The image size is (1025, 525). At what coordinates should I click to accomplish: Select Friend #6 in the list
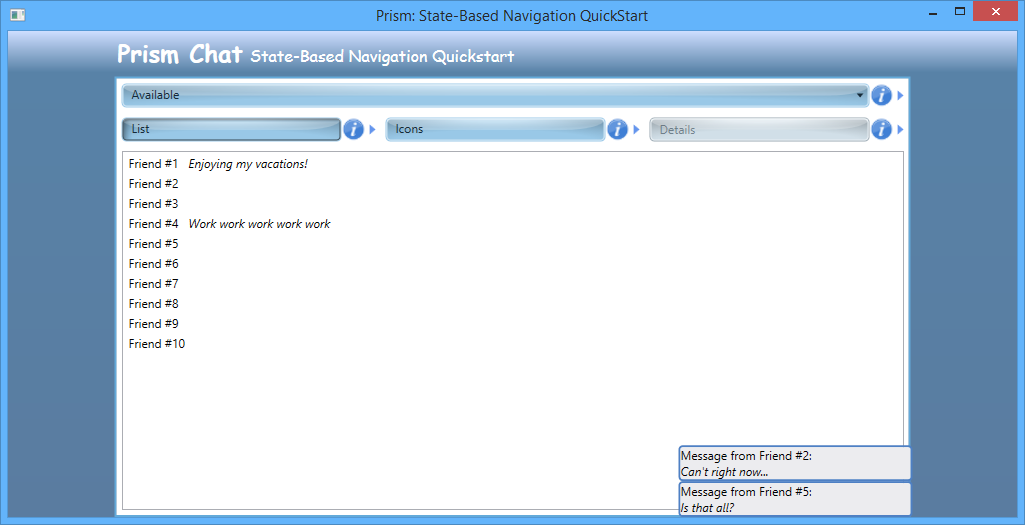[x=154, y=263]
